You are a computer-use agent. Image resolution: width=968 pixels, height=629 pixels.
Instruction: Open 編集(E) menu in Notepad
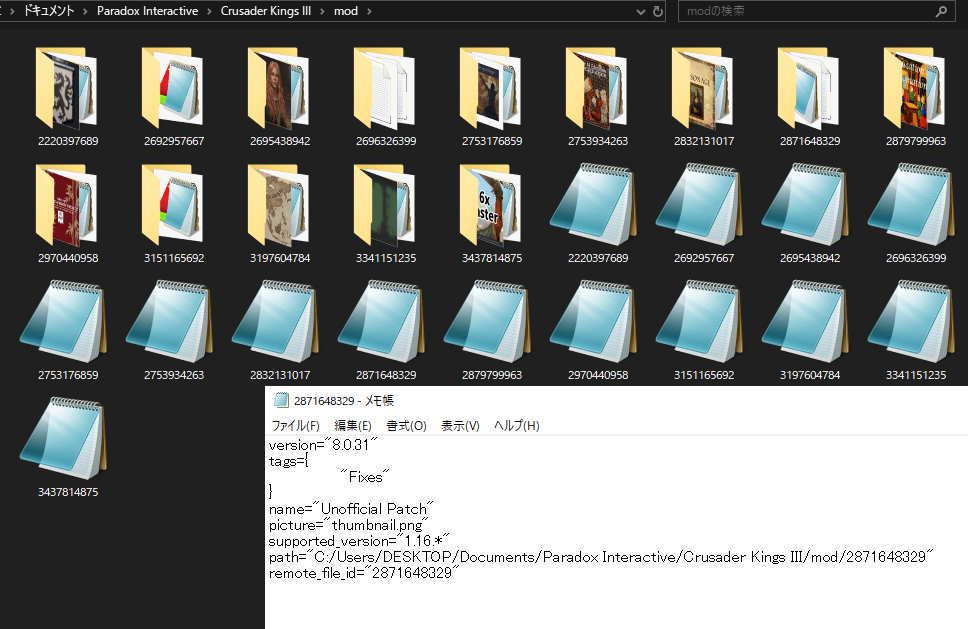353,425
